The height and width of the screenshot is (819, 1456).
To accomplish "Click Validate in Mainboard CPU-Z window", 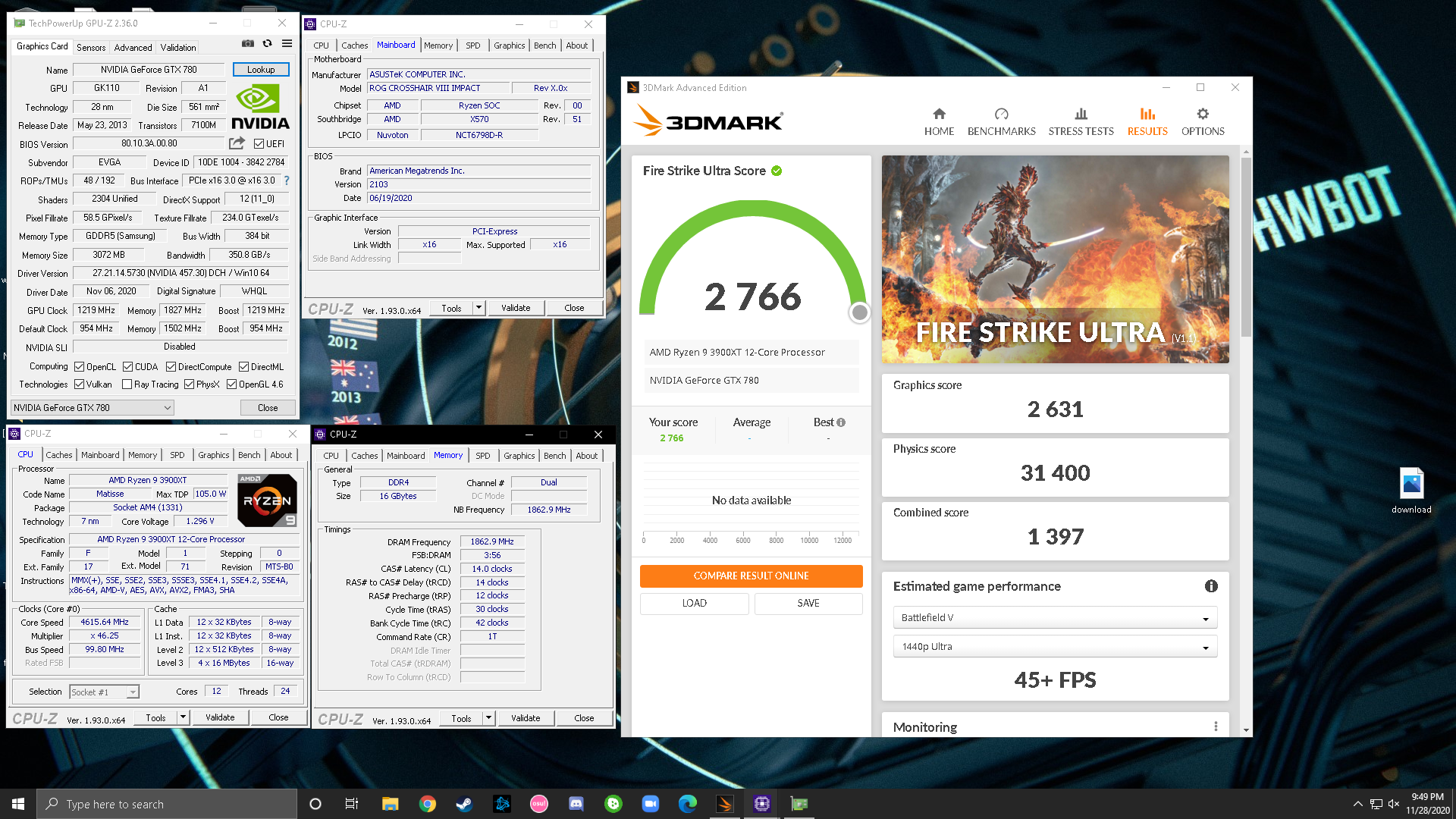I will tap(516, 308).
